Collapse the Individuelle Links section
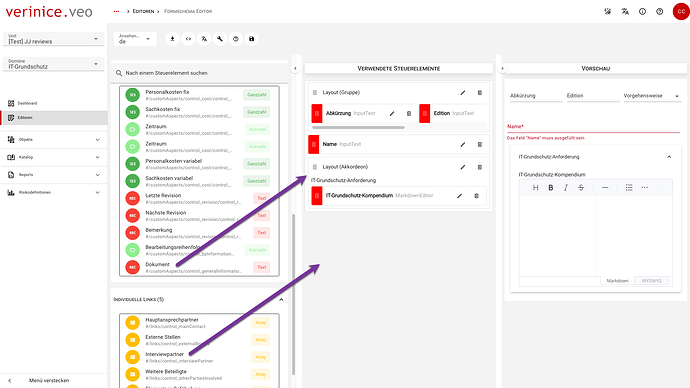The height and width of the screenshot is (388, 690). [281, 300]
